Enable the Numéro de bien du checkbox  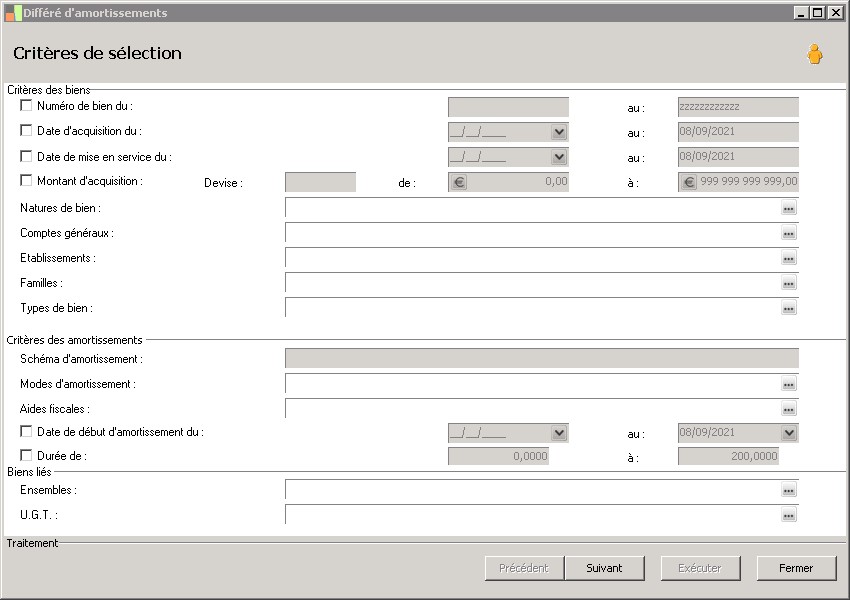pos(26,105)
